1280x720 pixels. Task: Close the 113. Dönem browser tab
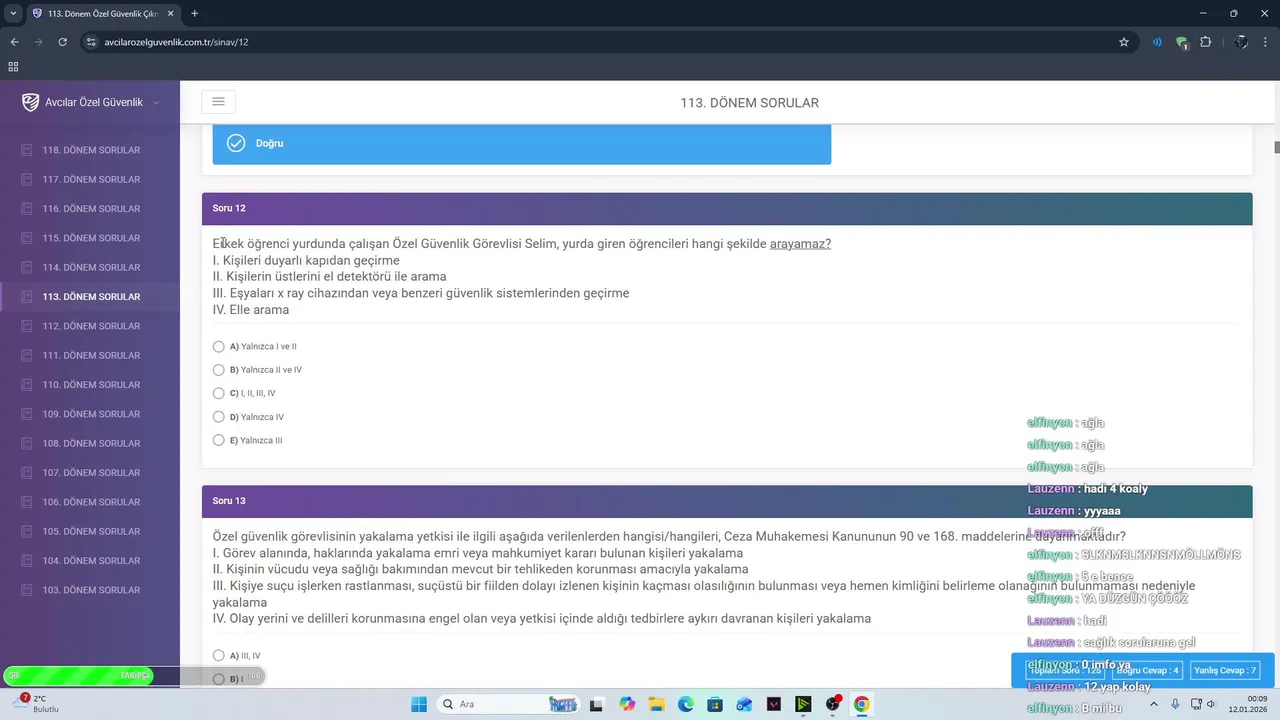point(169,14)
